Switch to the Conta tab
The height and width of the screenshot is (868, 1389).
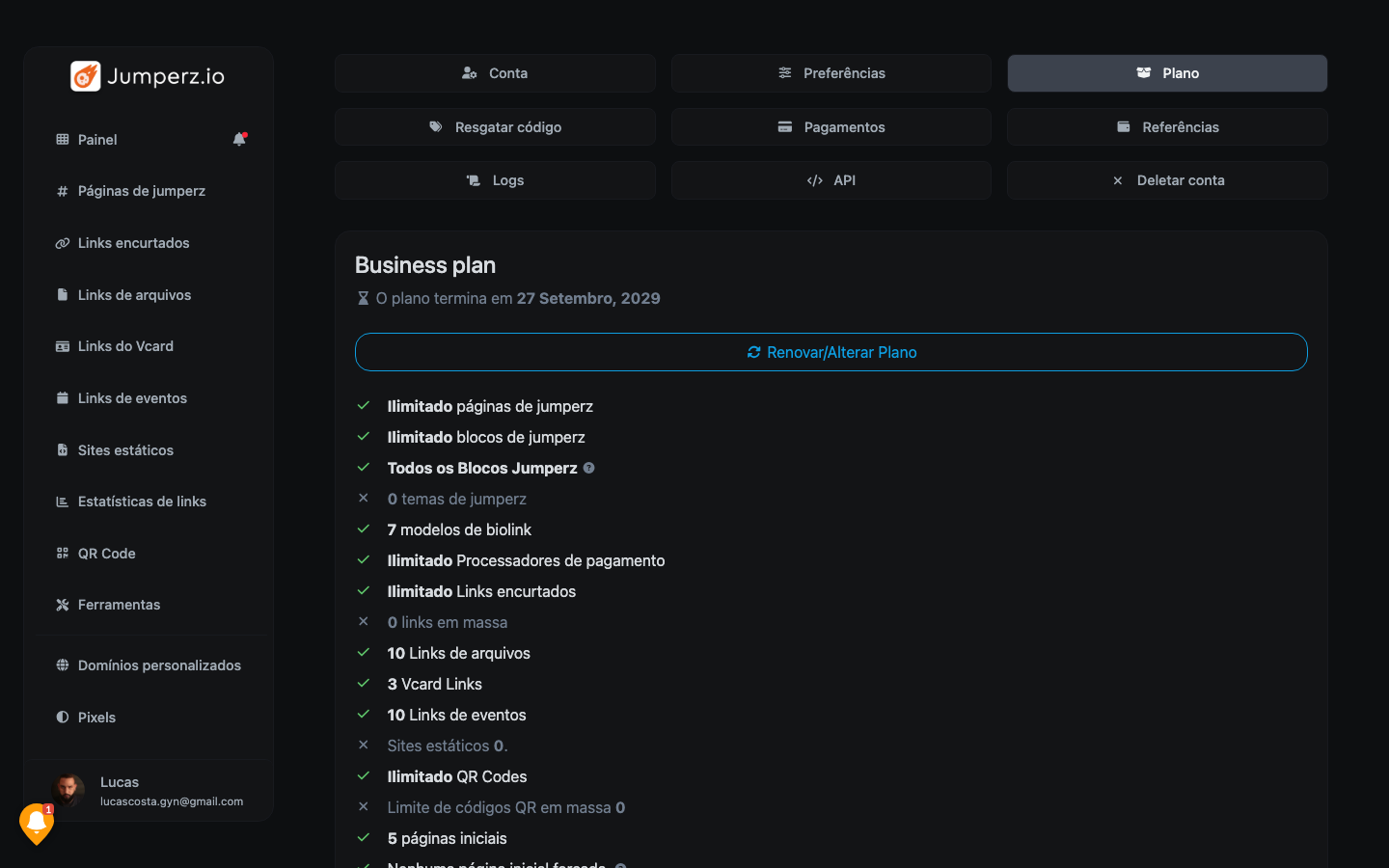[x=495, y=73]
